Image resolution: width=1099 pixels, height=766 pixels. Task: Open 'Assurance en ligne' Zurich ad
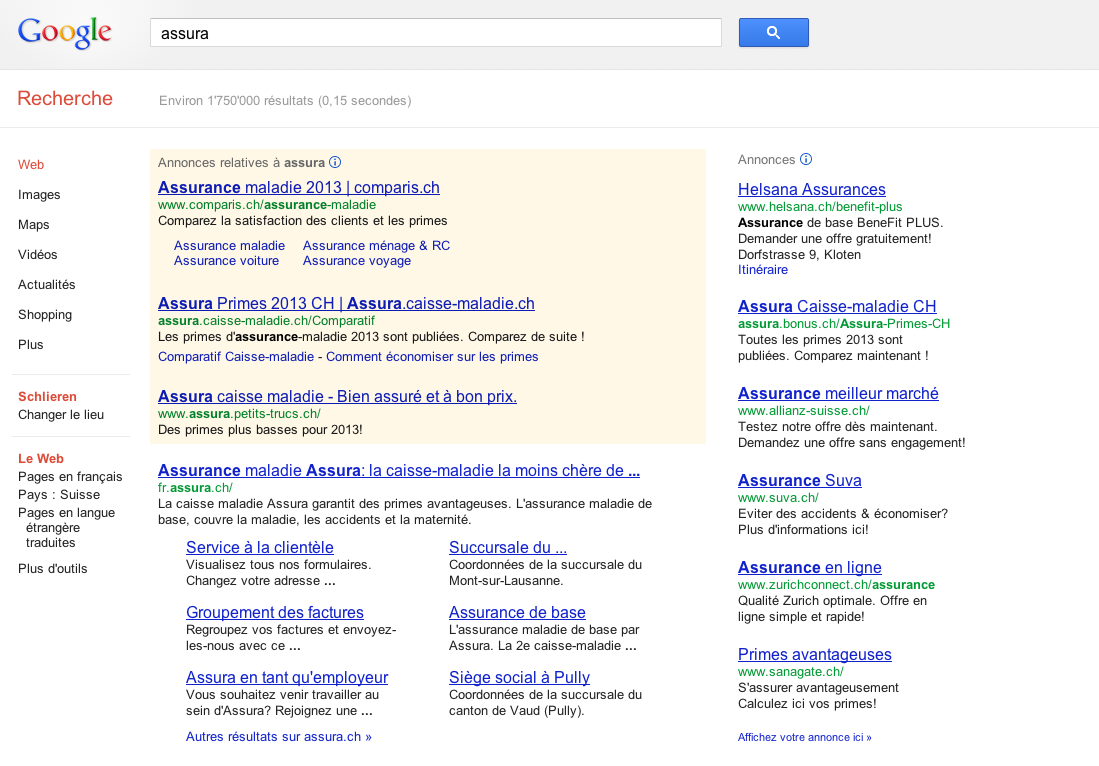point(810,567)
